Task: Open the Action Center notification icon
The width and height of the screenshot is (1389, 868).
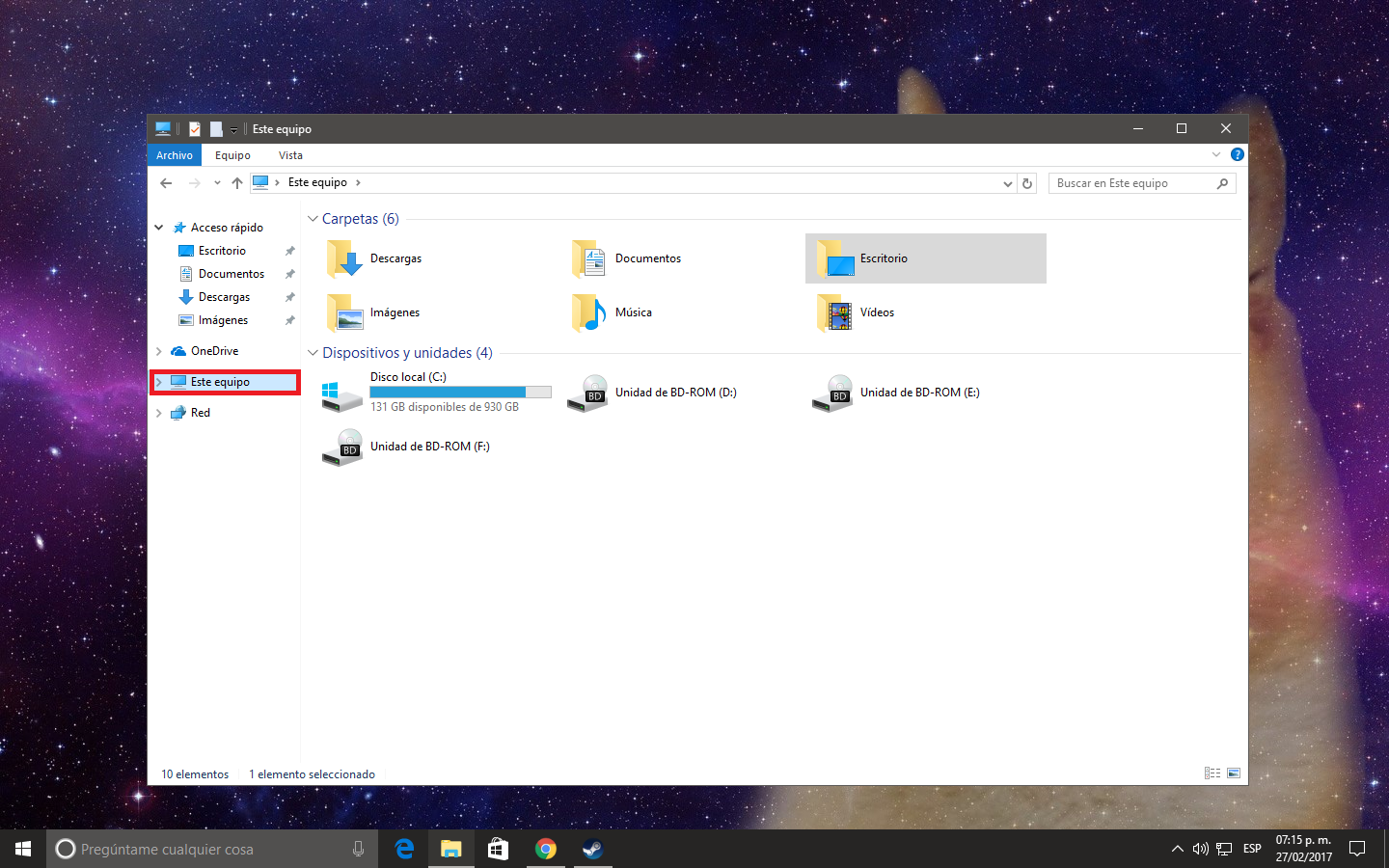Action: (1357, 849)
